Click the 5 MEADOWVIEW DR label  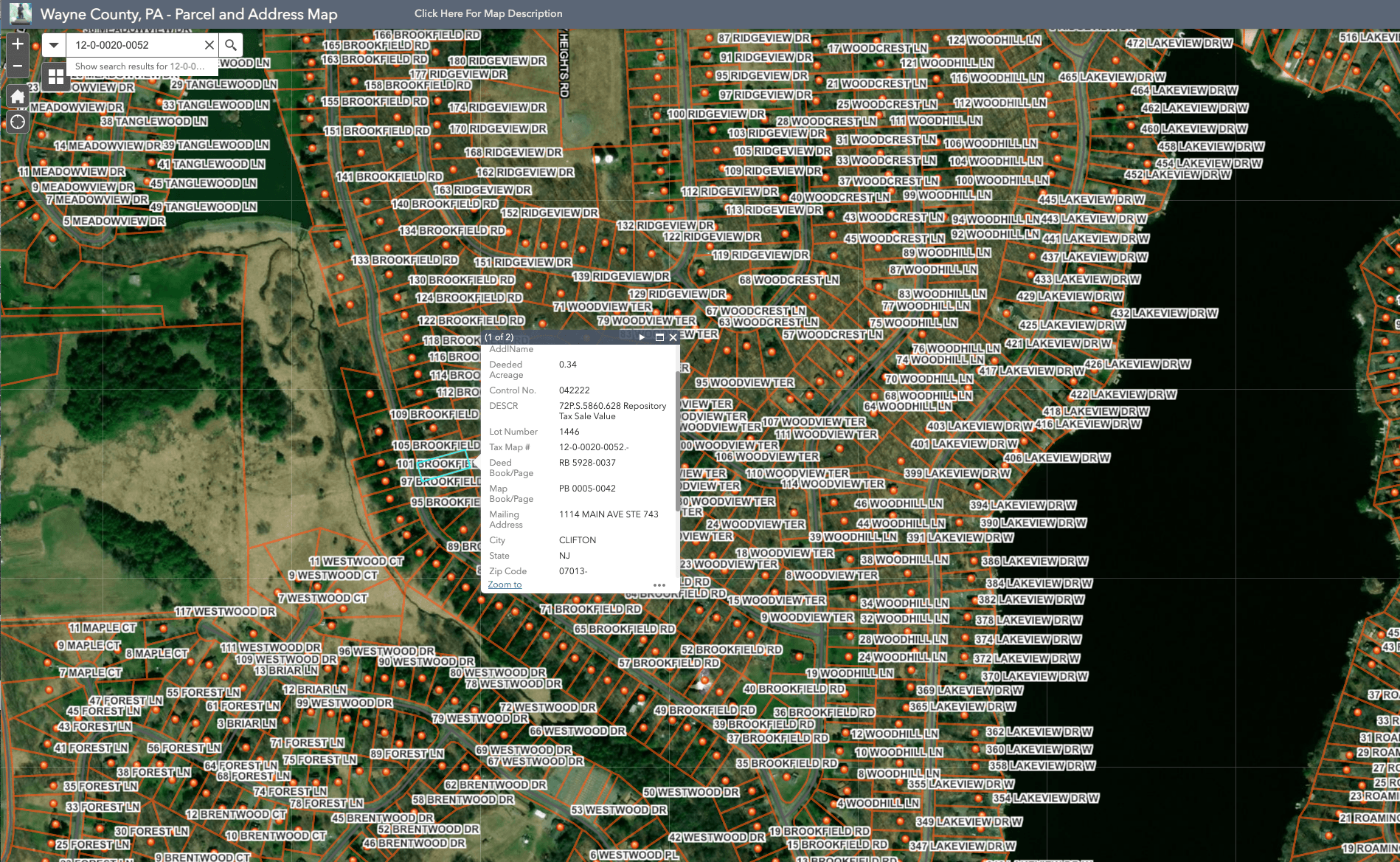click(x=114, y=221)
